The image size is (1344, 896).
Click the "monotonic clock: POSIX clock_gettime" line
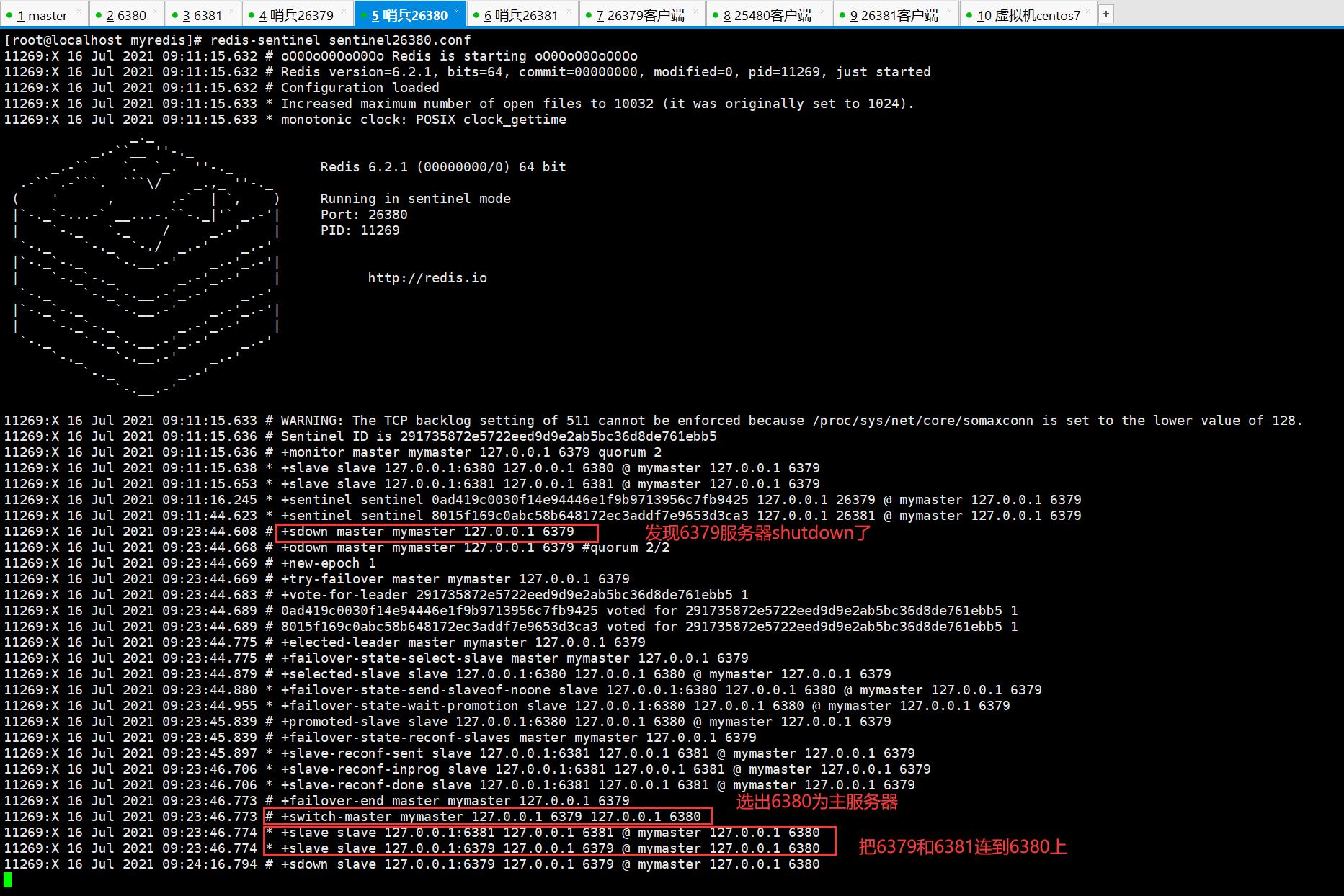click(x=285, y=120)
